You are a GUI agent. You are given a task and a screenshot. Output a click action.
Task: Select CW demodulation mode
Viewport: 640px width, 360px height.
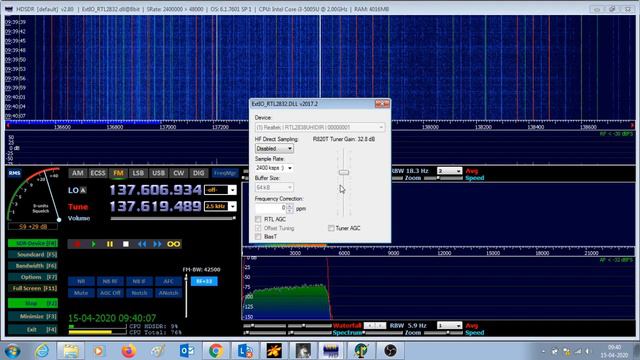tap(178, 173)
